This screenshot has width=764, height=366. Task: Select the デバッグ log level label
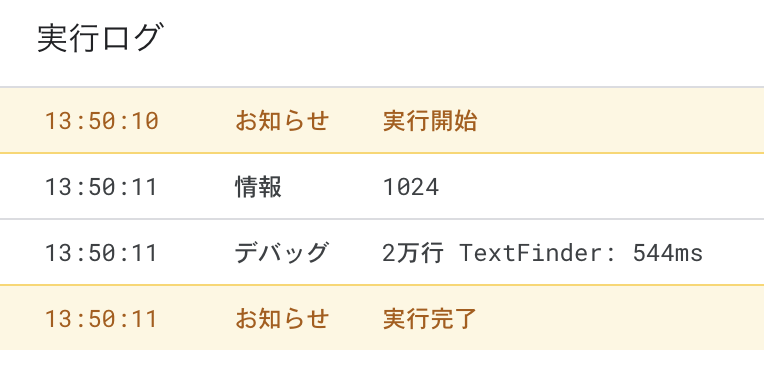tap(281, 253)
